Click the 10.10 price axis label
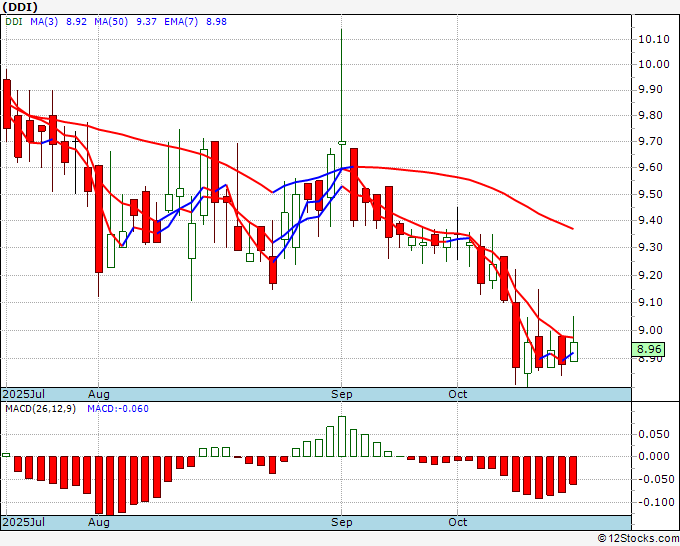 point(654,39)
